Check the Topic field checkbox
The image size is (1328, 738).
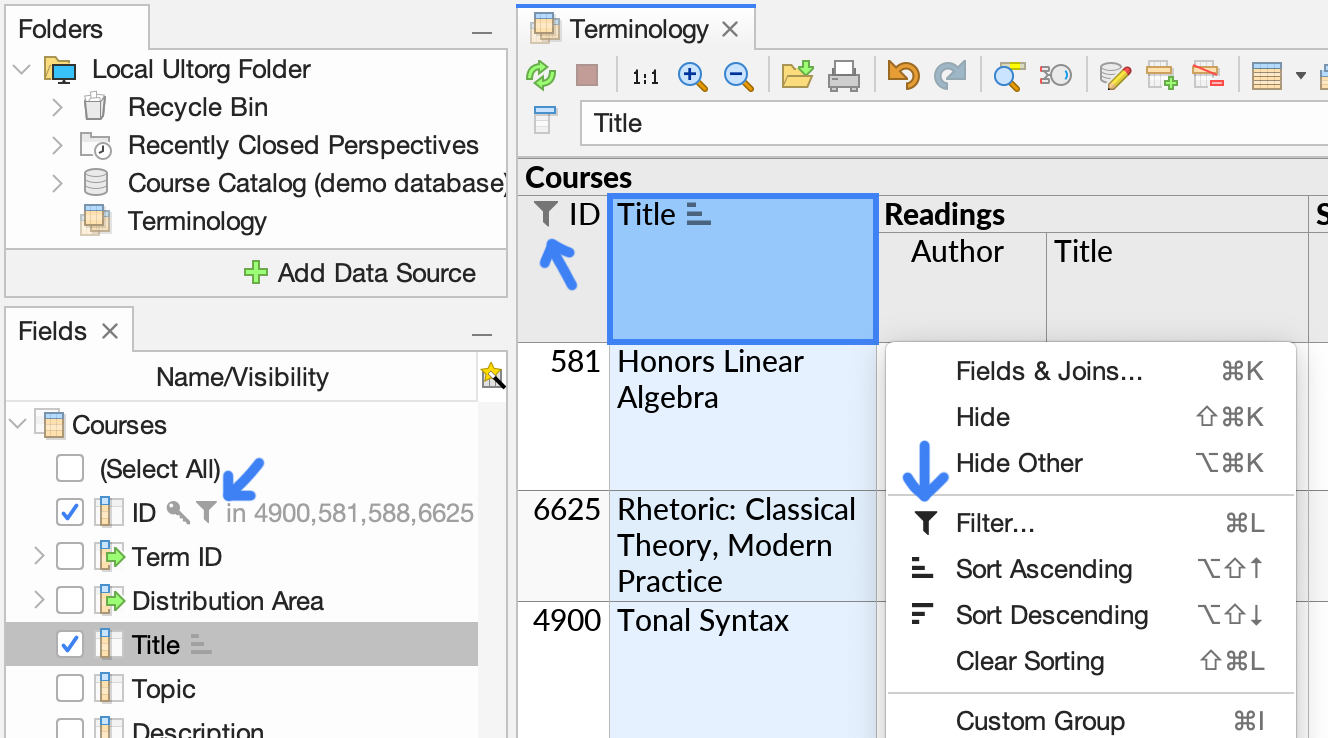(x=68, y=688)
